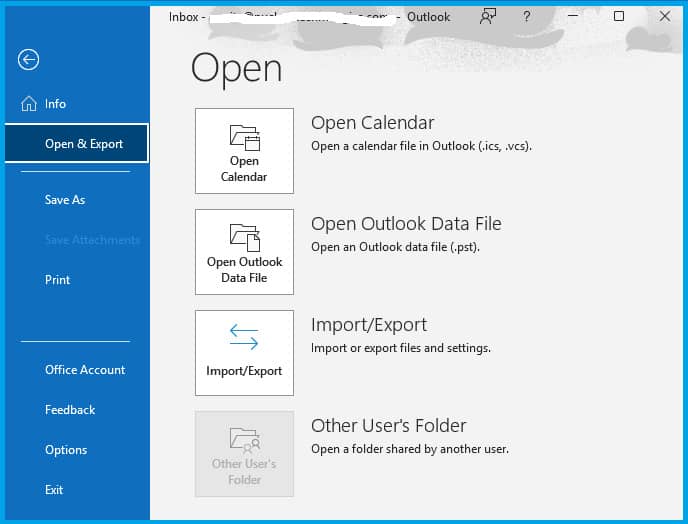This screenshot has width=688, height=524.
Task: Click Exit to close Outlook
Action: pyautogui.click(x=54, y=490)
